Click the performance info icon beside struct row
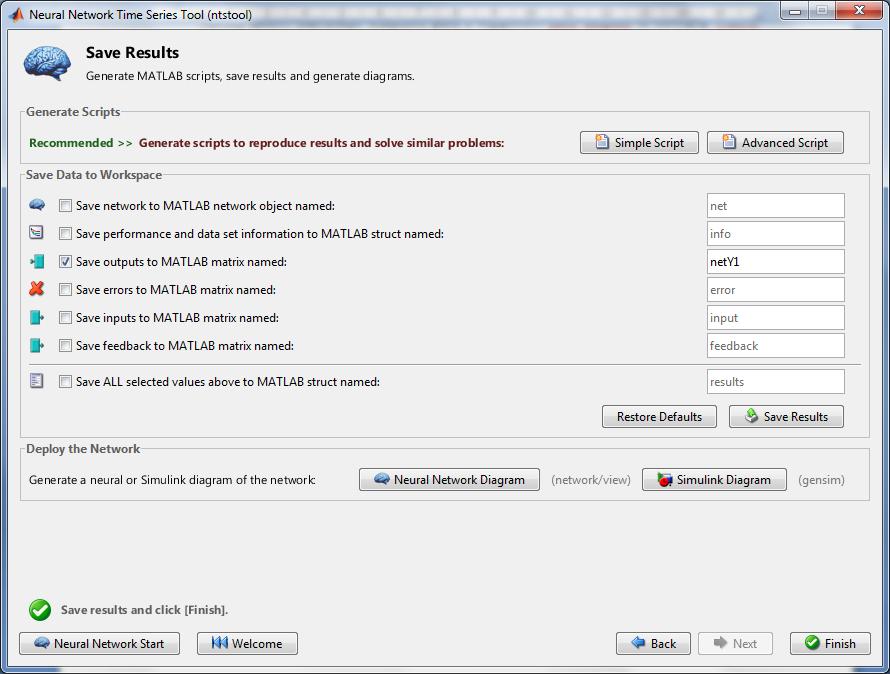Viewport: 890px width, 674px height. [x=36, y=232]
